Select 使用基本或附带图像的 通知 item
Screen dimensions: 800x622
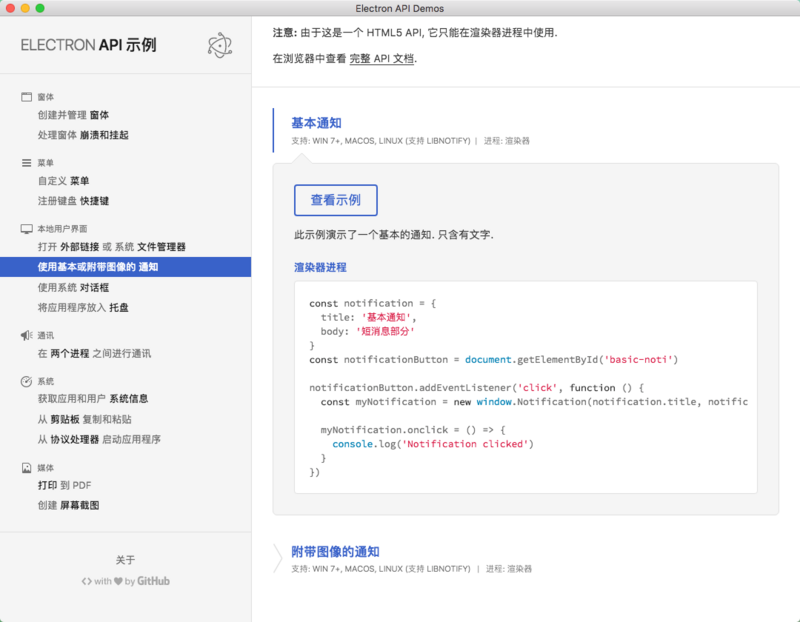click(x=126, y=267)
